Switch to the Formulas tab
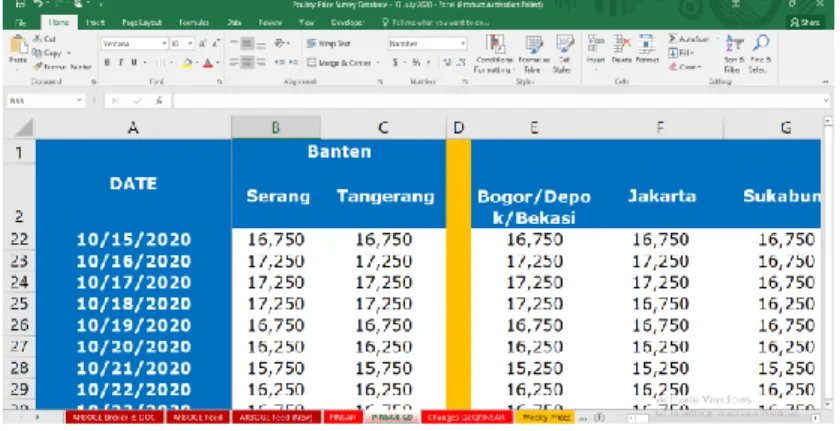 [193, 22]
